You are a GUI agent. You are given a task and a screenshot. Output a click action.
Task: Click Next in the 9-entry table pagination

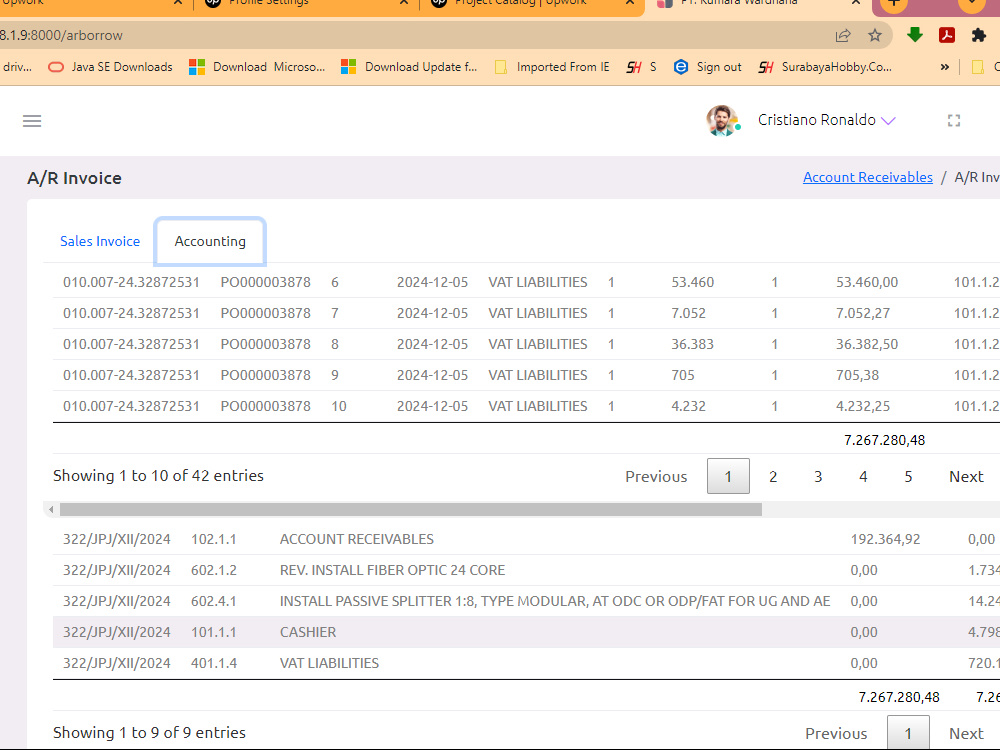point(966,733)
